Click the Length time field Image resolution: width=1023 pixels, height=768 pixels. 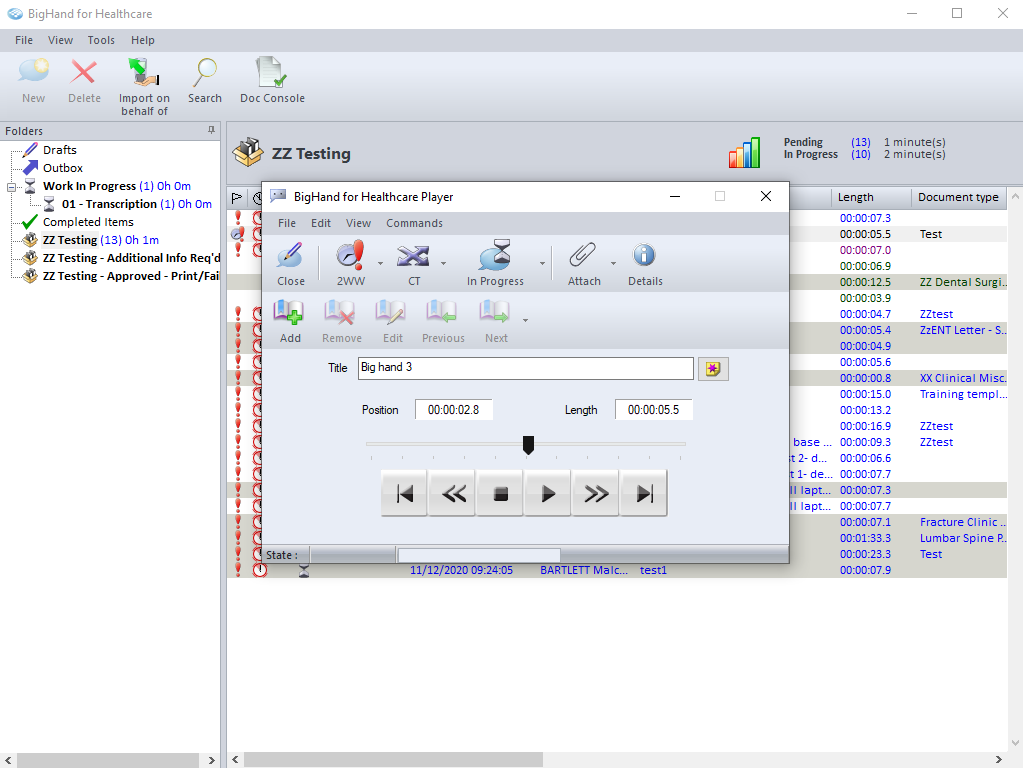[653, 410]
